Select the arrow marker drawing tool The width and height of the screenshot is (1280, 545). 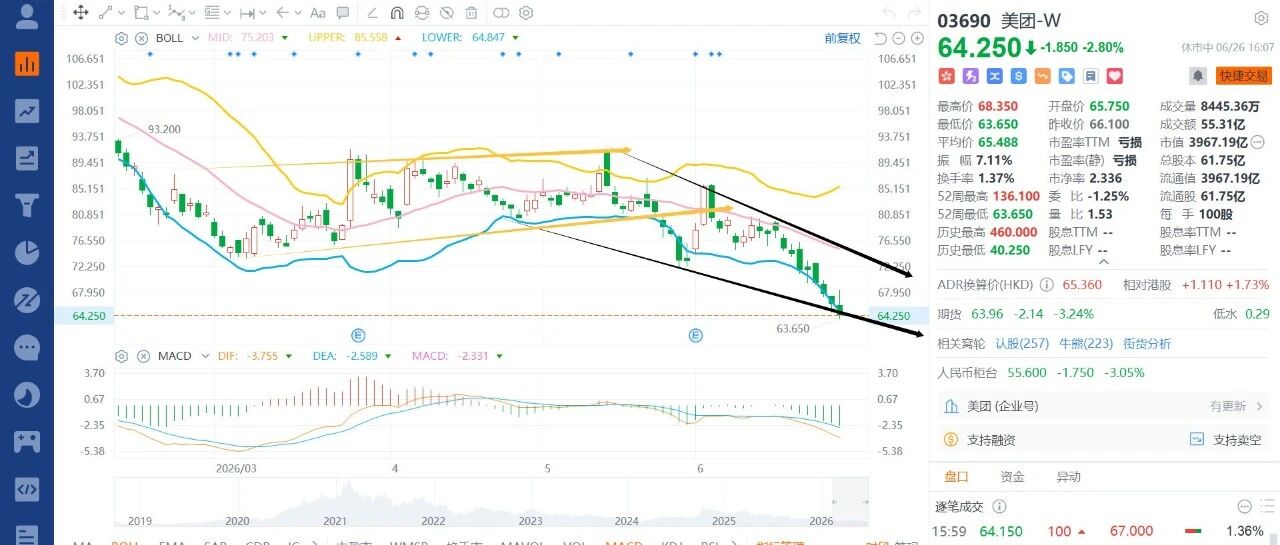tap(282, 13)
